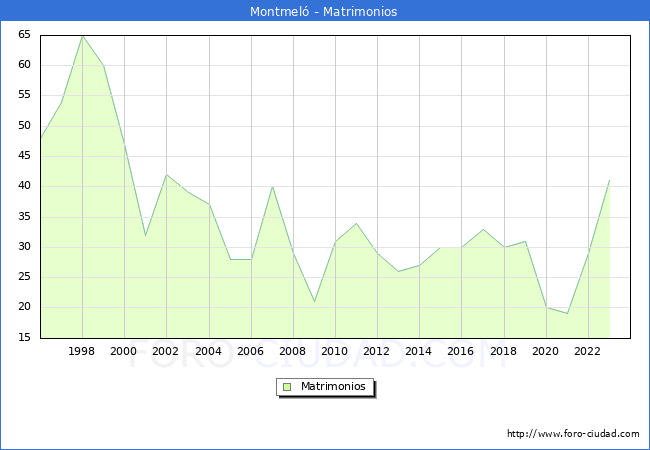Click the y-axis value 35
The image size is (650, 450).
24,217
